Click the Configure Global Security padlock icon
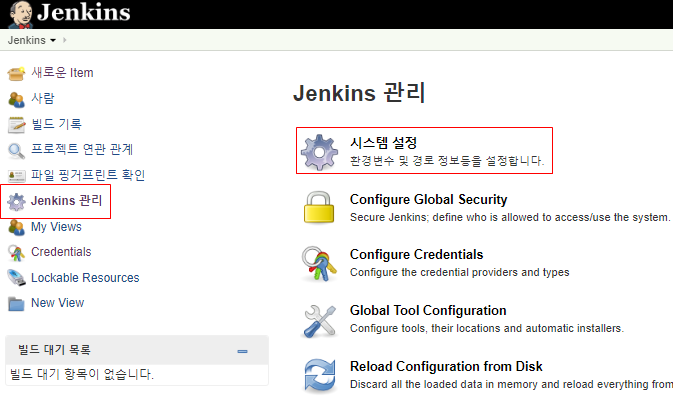Viewport: 673px width, 402px height. 319,208
